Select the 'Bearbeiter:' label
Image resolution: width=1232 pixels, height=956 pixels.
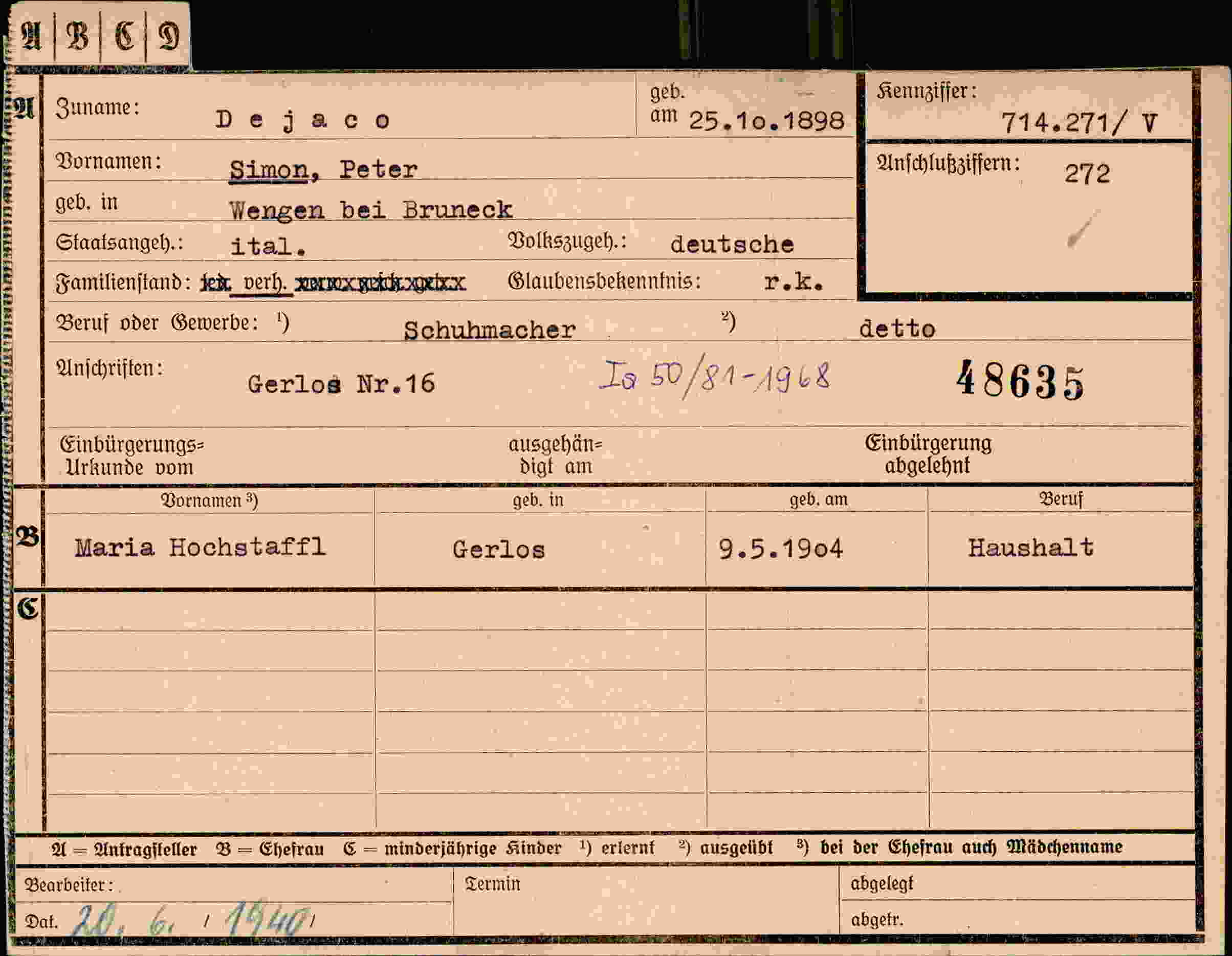(x=69, y=884)
